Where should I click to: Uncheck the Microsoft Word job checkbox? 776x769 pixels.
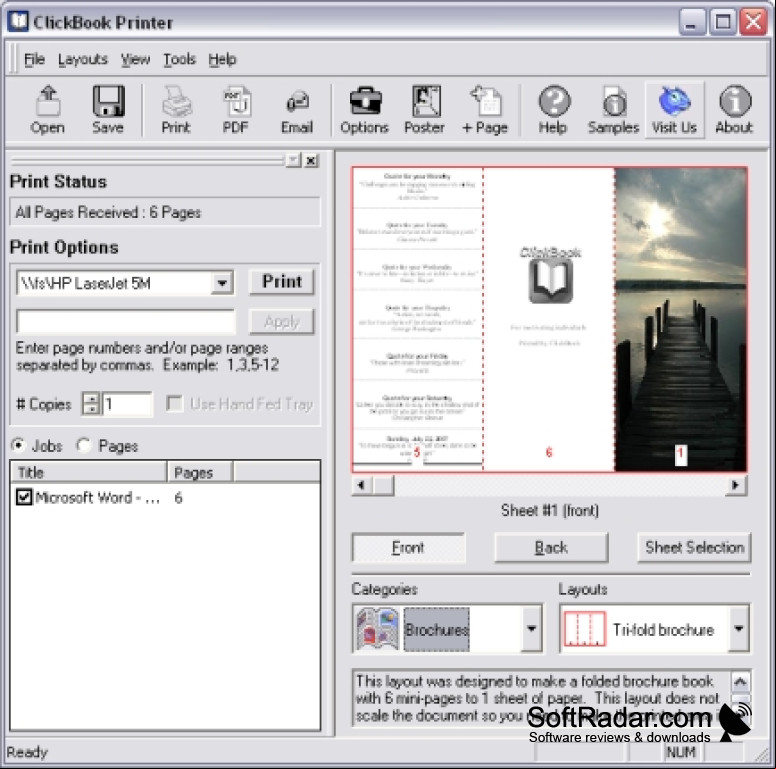coord(24,497)
